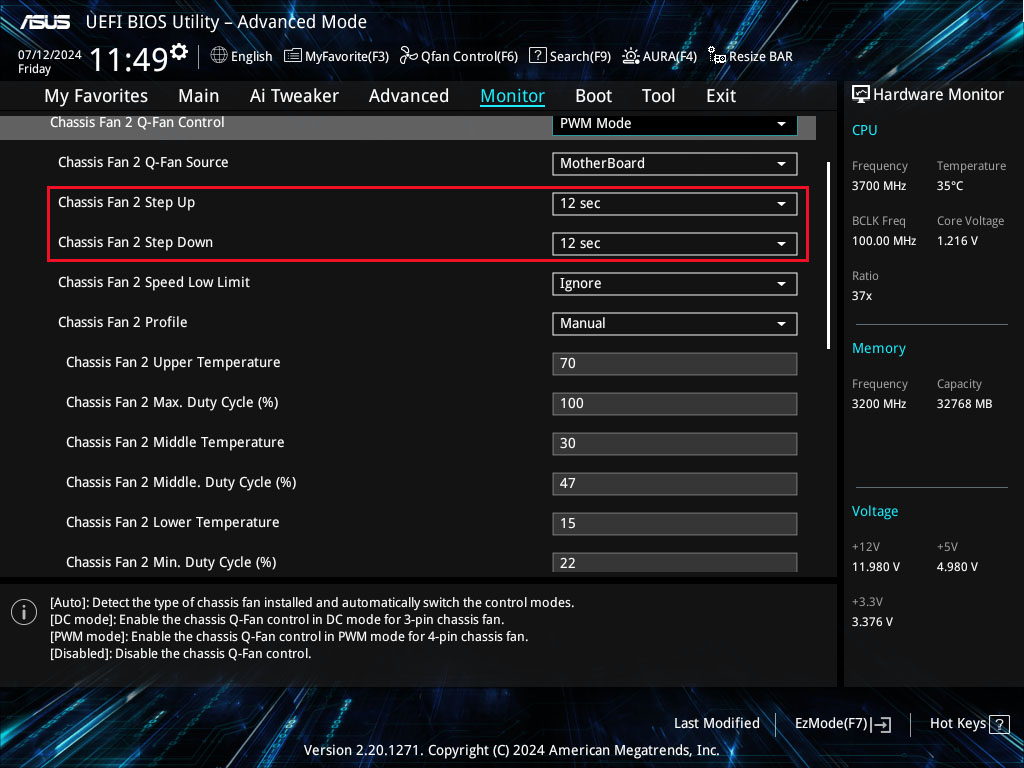The height and width of the screenshot is (768, 1024).
Task: Click Chassis Fan 2 Min. Duty Cycle field
Action: click(675, 562)
